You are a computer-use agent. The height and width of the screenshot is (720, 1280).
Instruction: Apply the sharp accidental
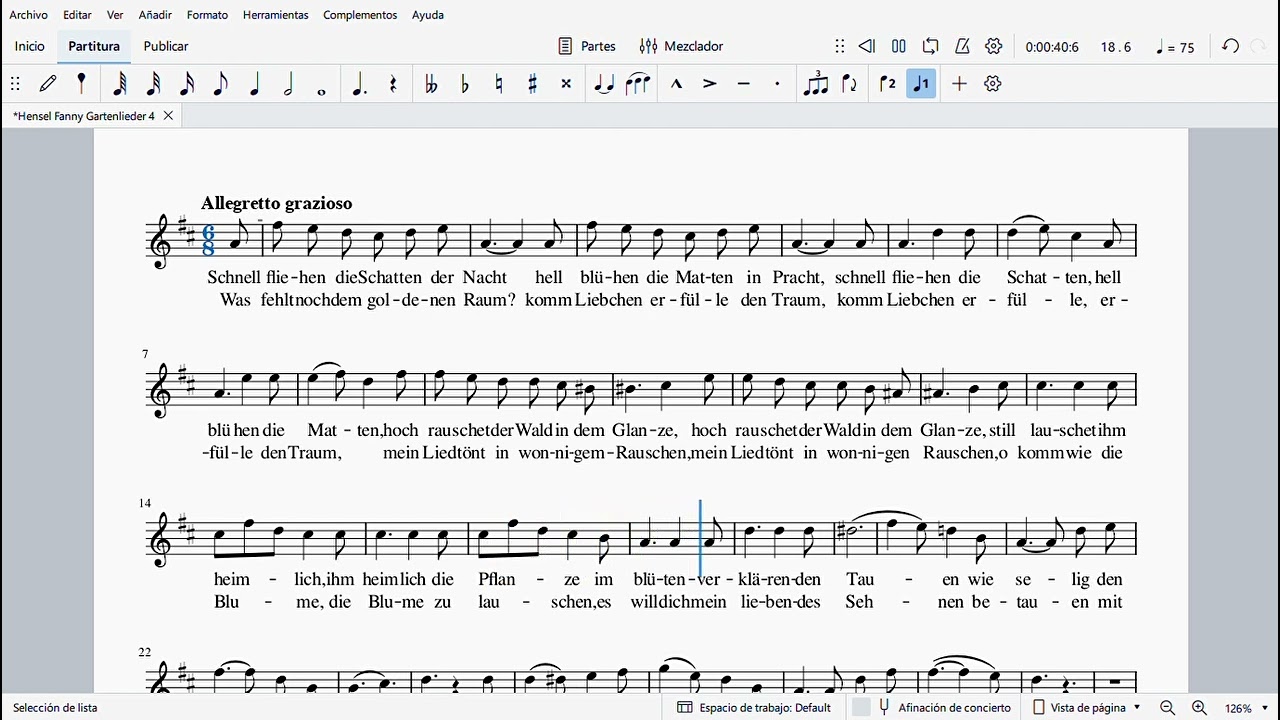(x=532, y=84)
